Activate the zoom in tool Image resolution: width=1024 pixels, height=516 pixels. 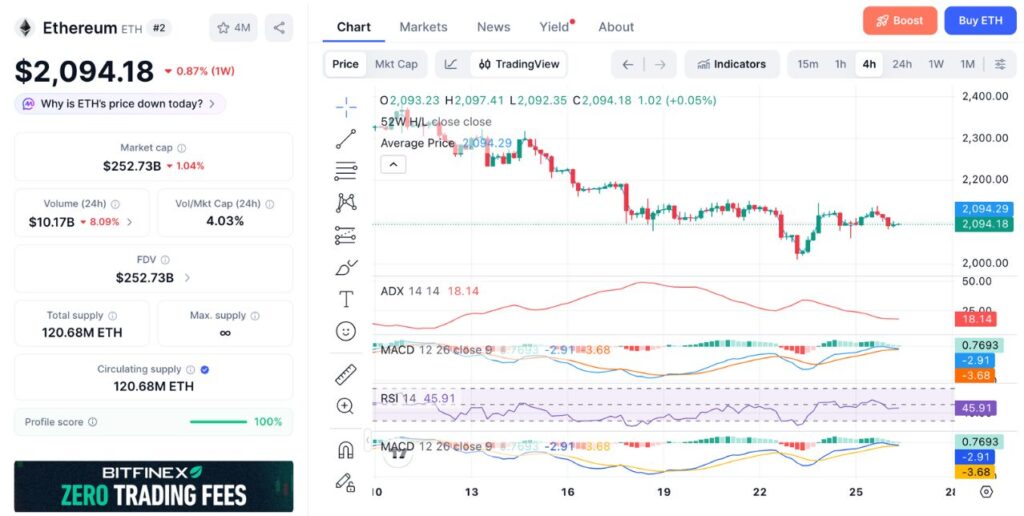pos(345,406)
